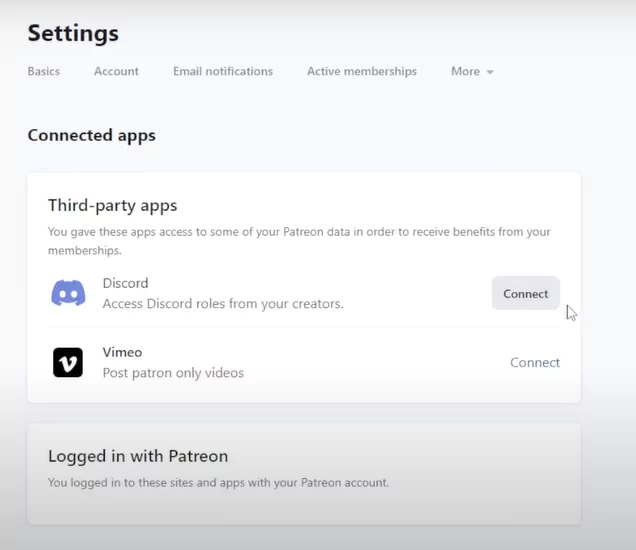Click 'Access Discord roles from your creators' text
This screenshot has width=636, height=550.
223,303
